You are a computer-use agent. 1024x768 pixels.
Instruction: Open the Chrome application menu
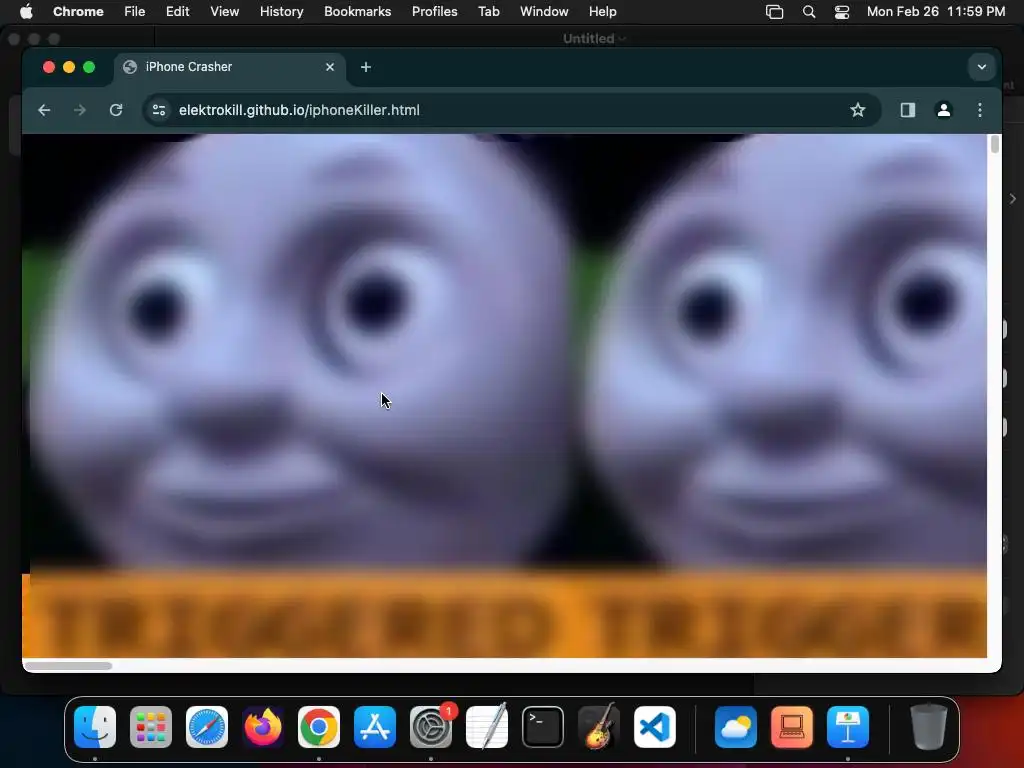pos(78,12)
